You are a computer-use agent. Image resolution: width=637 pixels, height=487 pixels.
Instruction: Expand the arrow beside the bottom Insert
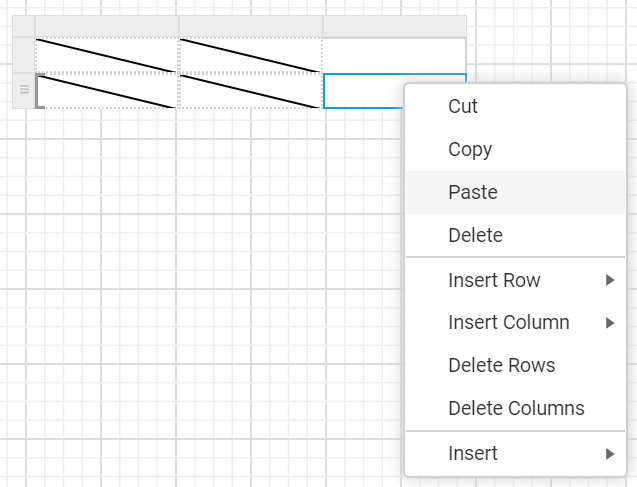(x=610, y=454)
